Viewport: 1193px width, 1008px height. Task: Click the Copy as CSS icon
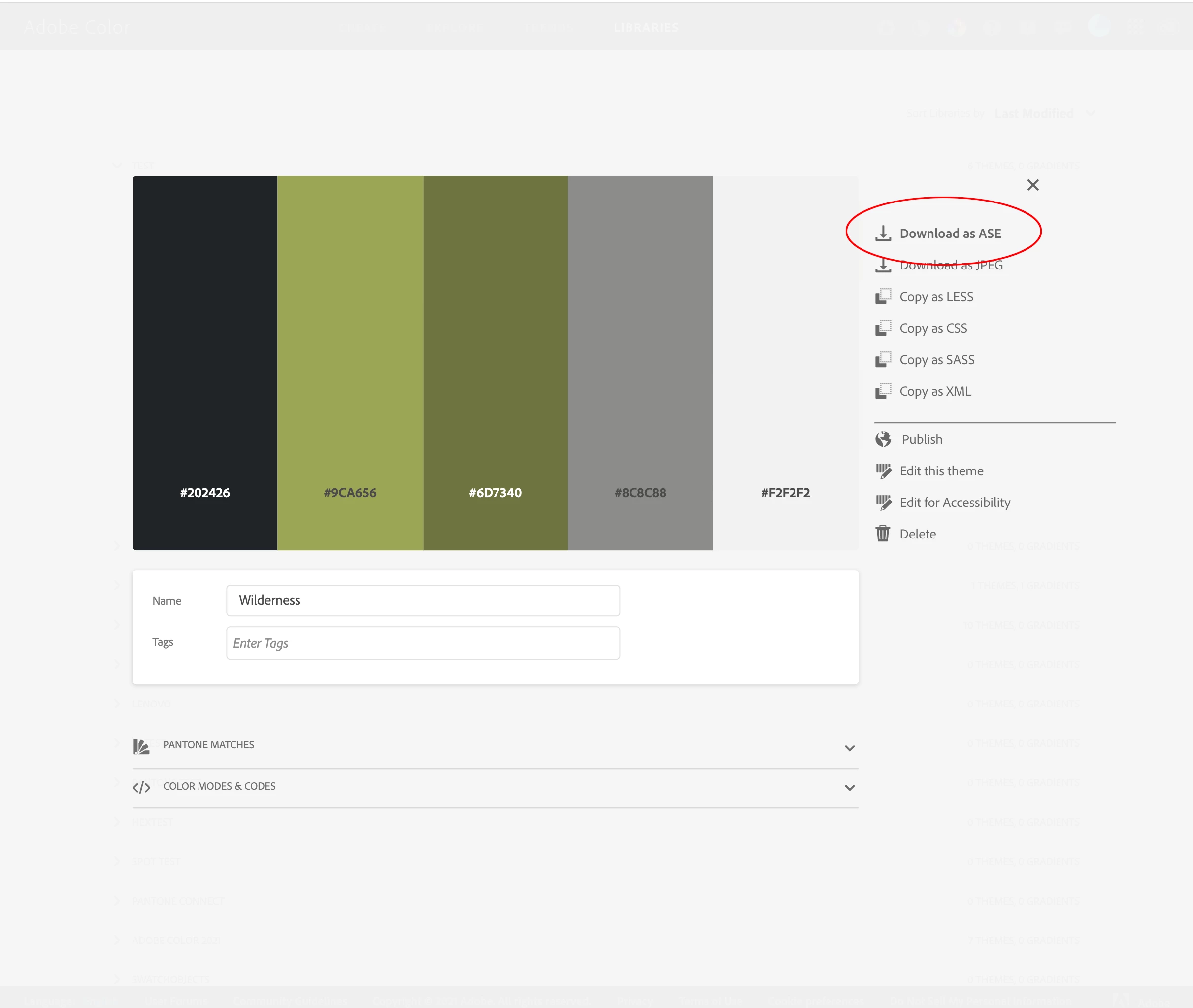[x=883, y=328]
